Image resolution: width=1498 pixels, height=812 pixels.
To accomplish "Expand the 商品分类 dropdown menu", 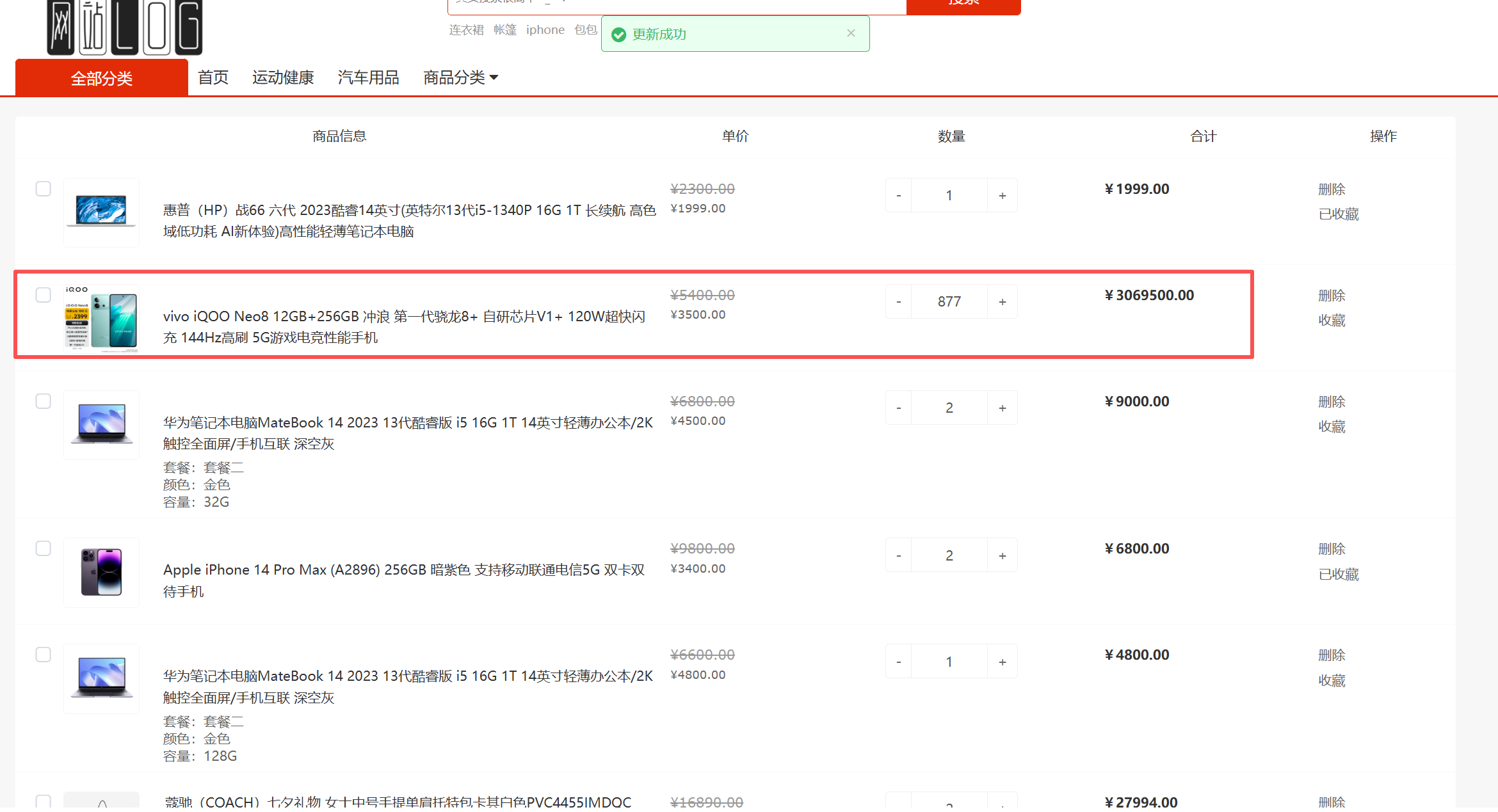I will (x=461, y=77).
